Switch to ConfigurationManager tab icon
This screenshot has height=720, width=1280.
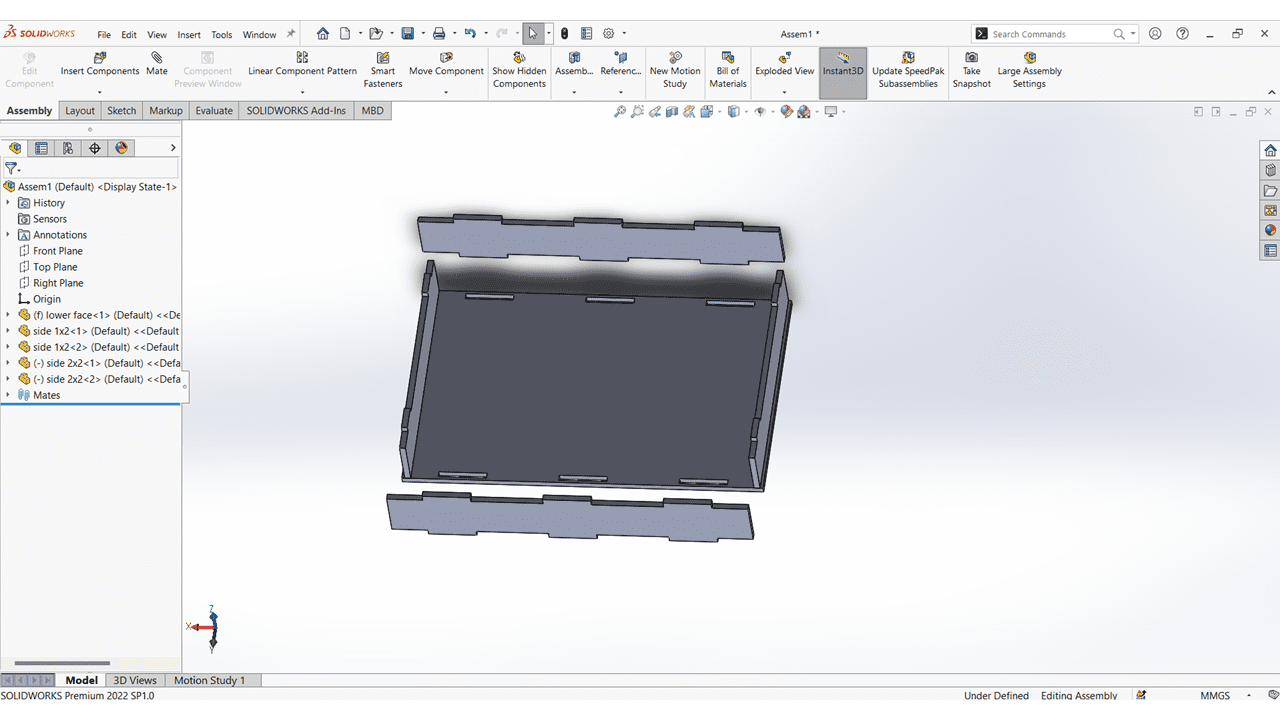coord(68,148)
